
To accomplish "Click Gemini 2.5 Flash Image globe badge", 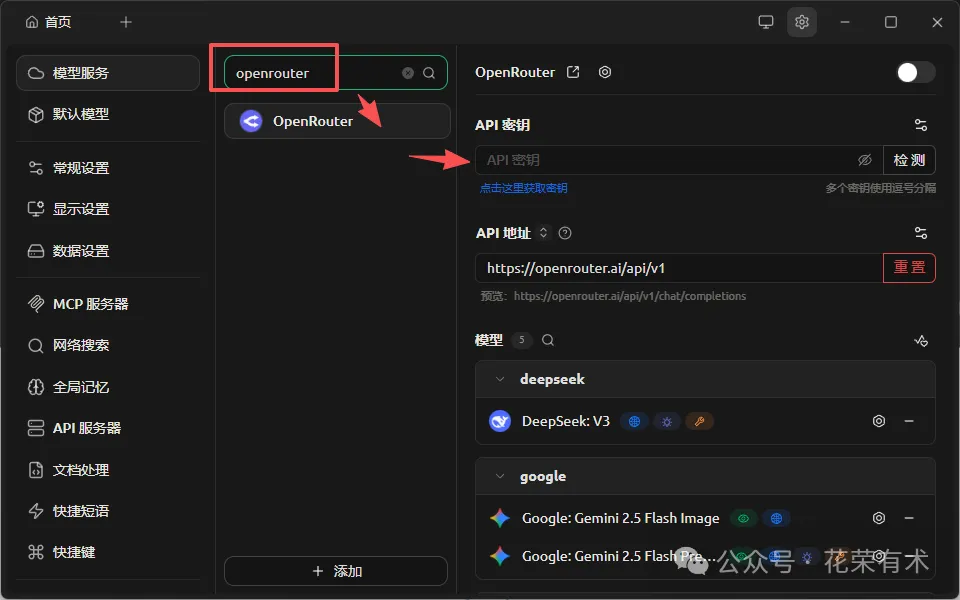I will tap(776, 519).
